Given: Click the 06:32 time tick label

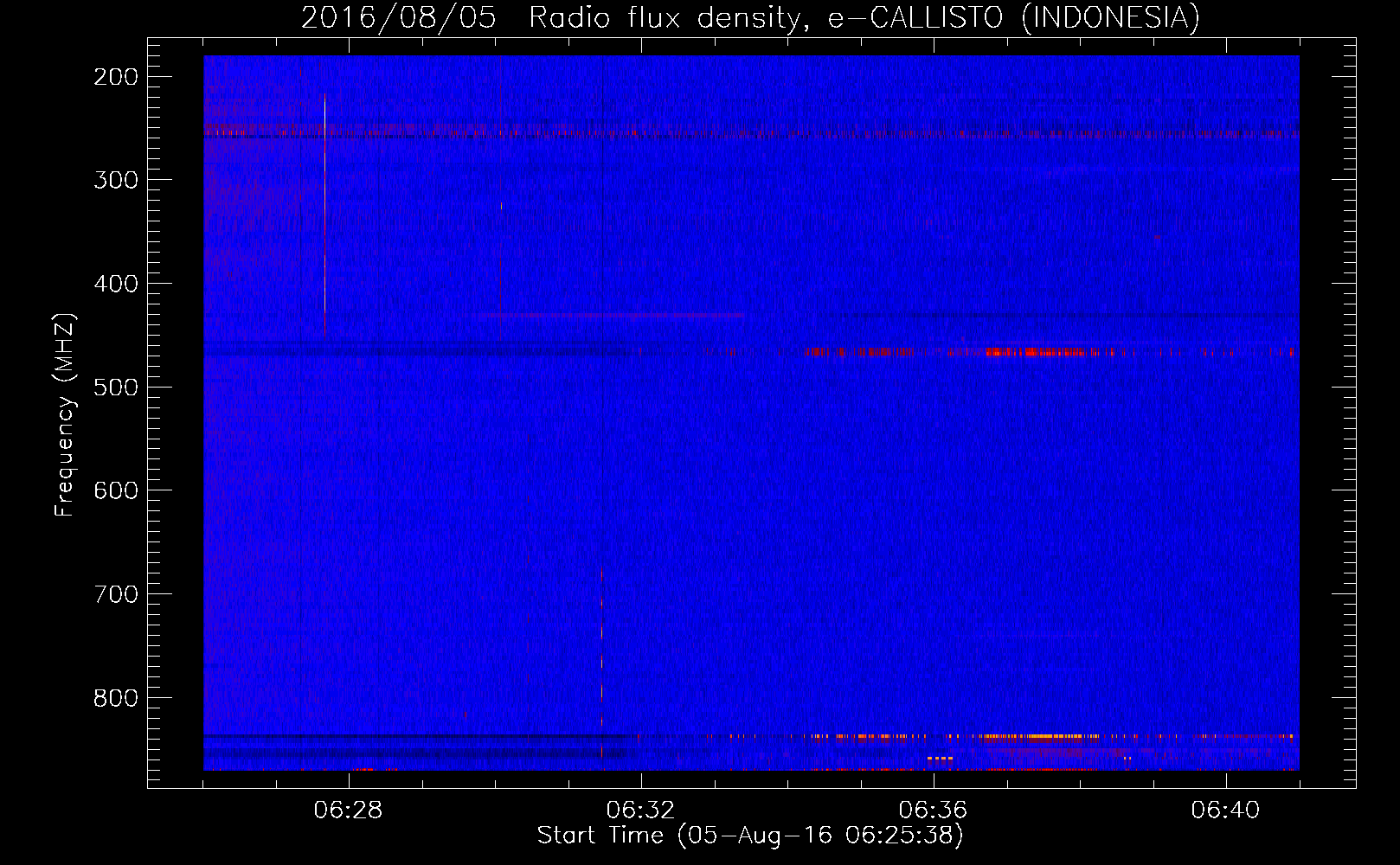Looking at the screenshot, I should click(x=641, y=810).
